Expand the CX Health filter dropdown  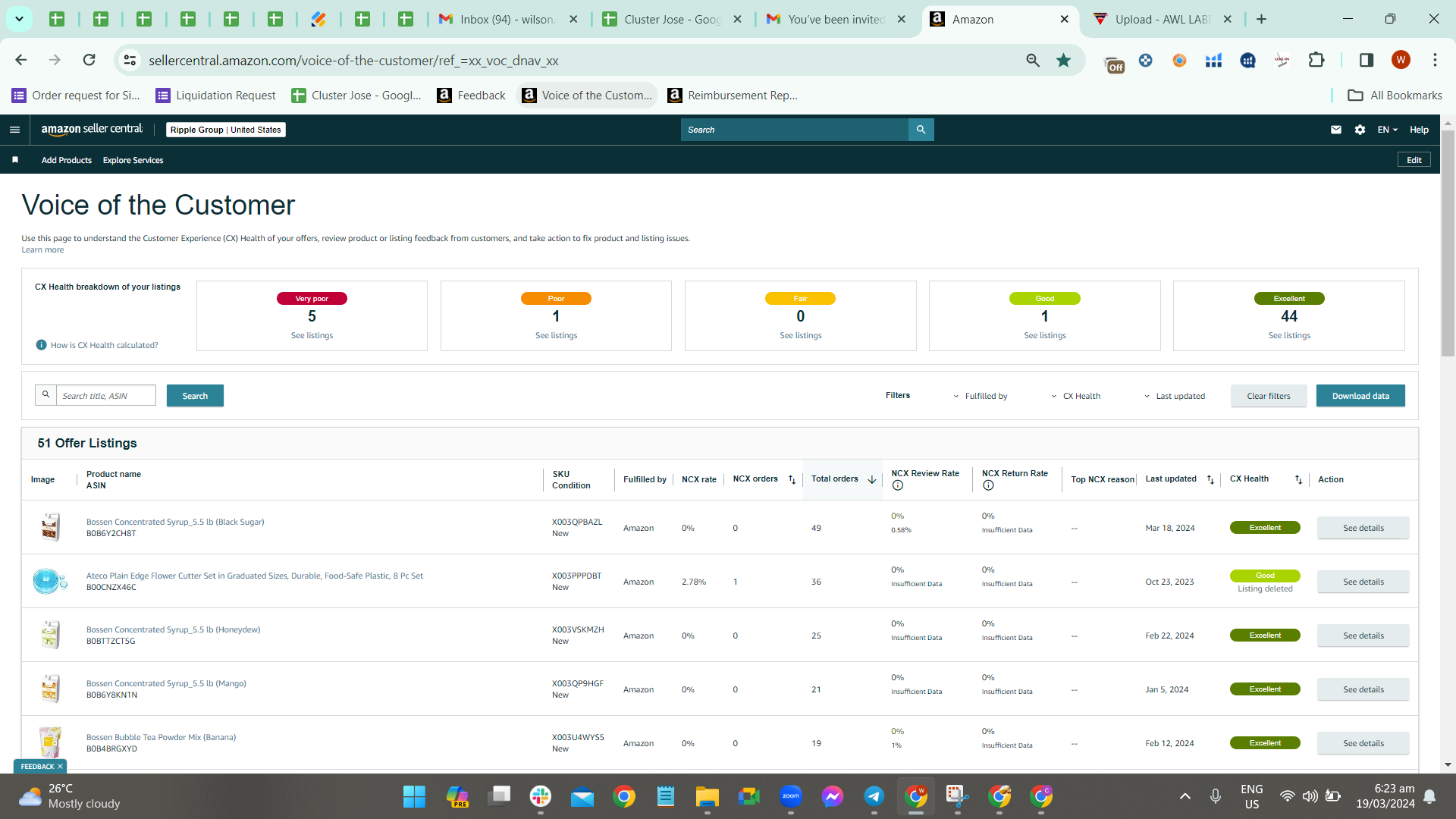(1075, 396)
